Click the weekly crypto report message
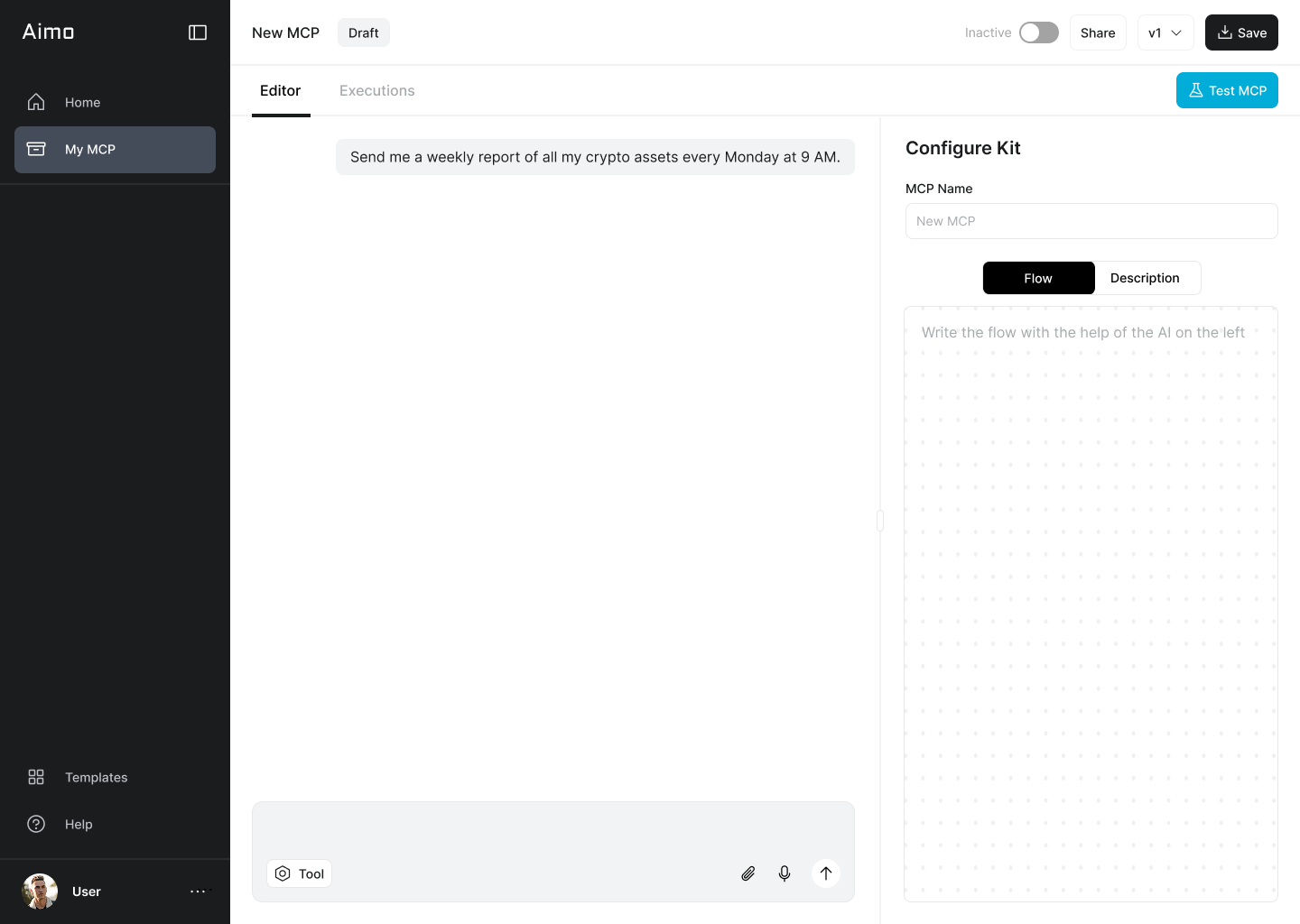The height and width of the screenshot is (924, 1300). (595, 157)
